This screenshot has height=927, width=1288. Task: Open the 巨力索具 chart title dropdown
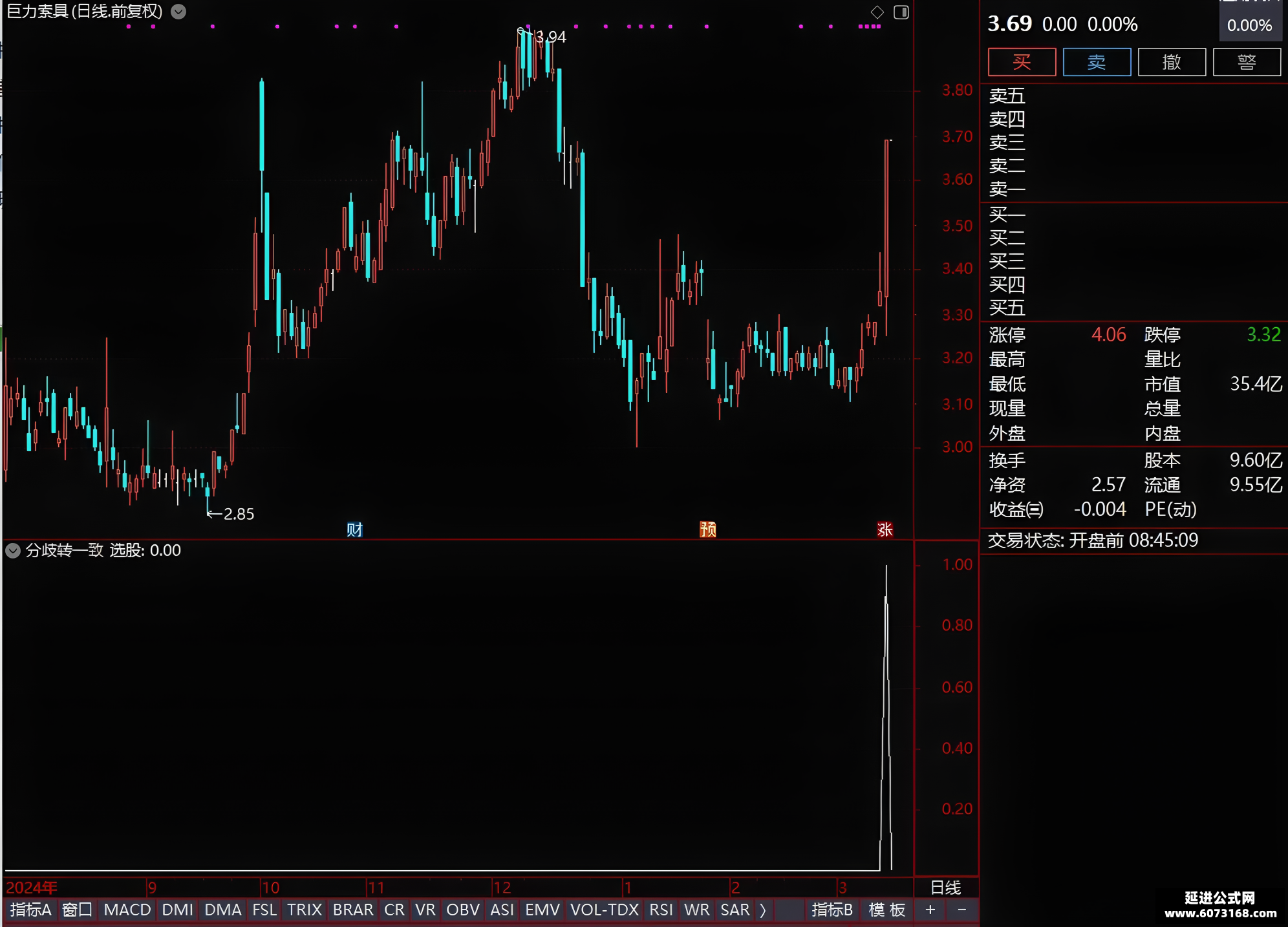(x=178, y=12)
